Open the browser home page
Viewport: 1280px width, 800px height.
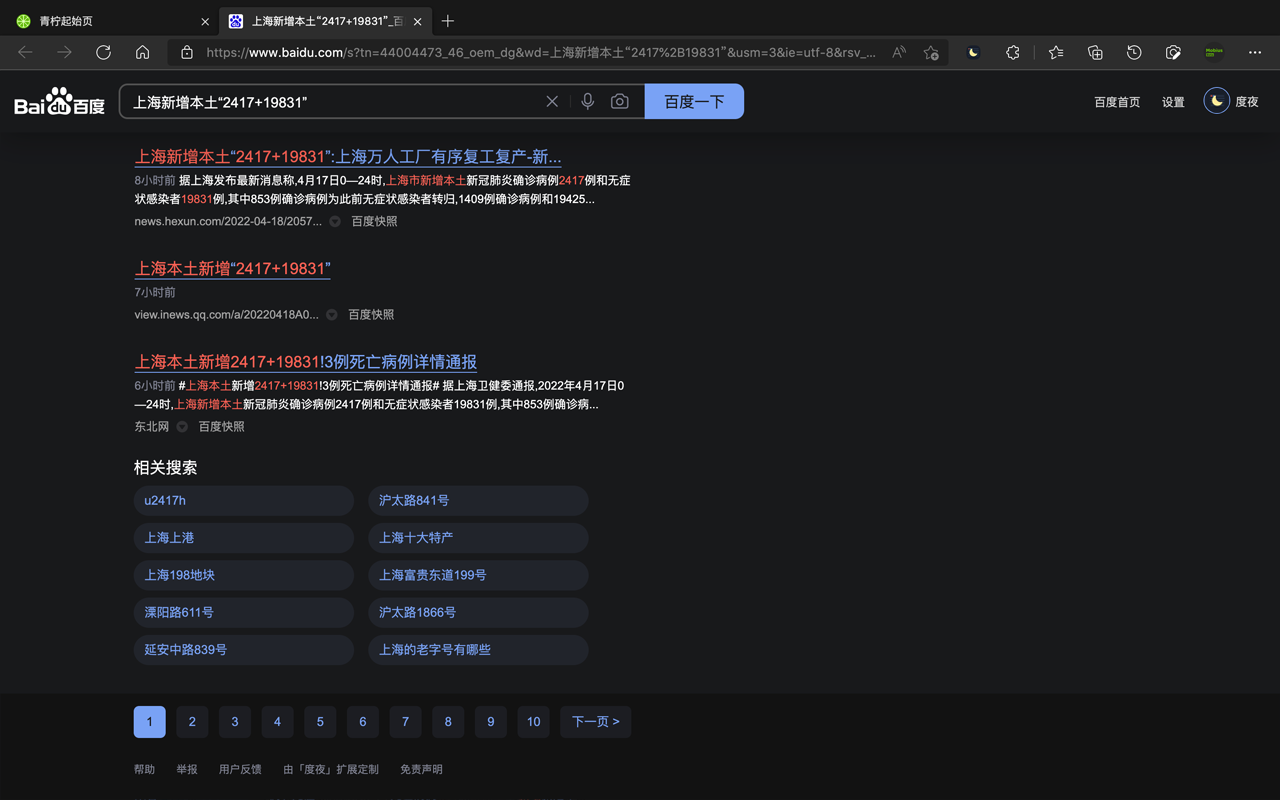pos(142,52)
